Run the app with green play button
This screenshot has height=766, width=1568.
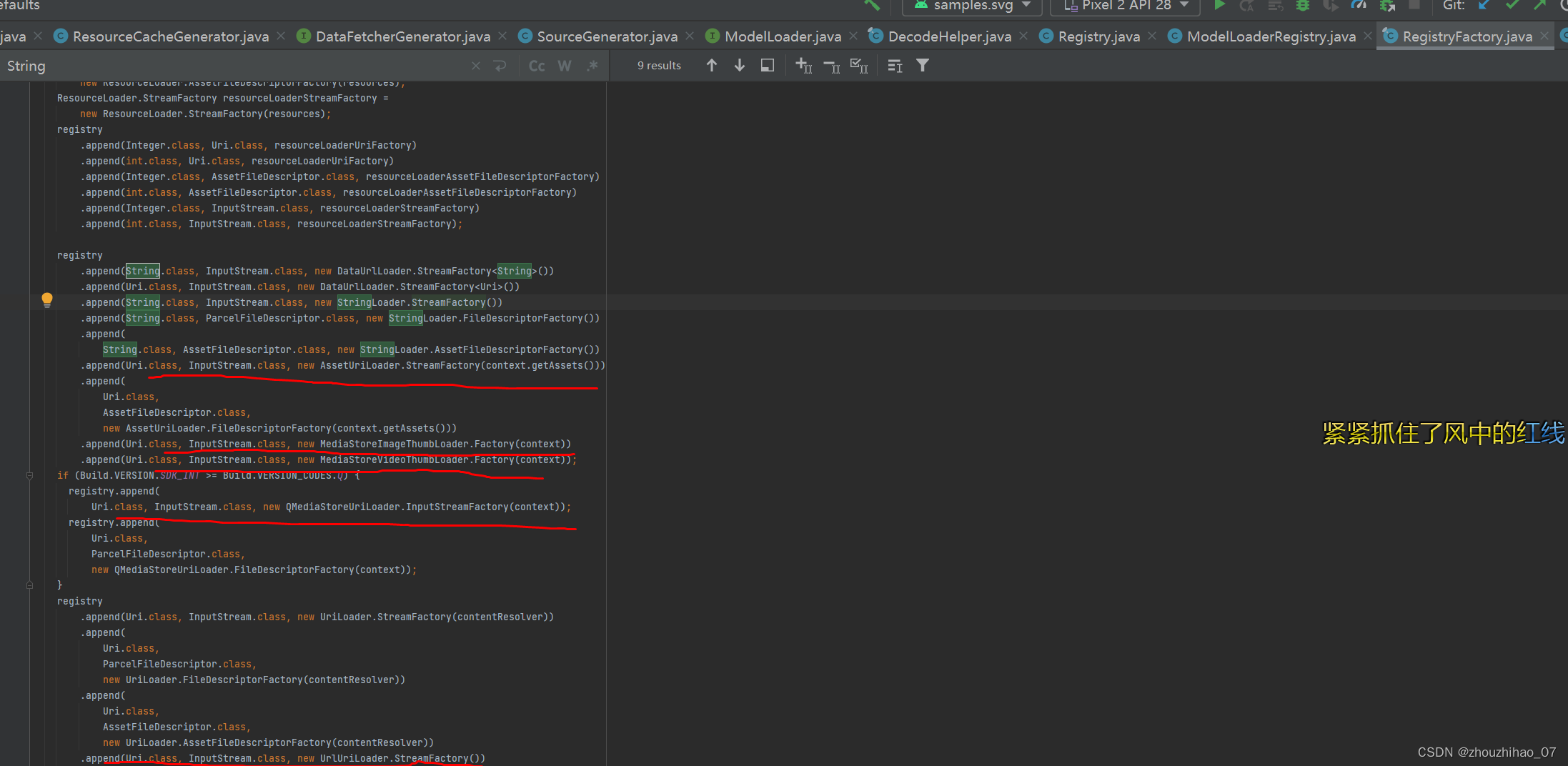click(x=1219, y=5)
